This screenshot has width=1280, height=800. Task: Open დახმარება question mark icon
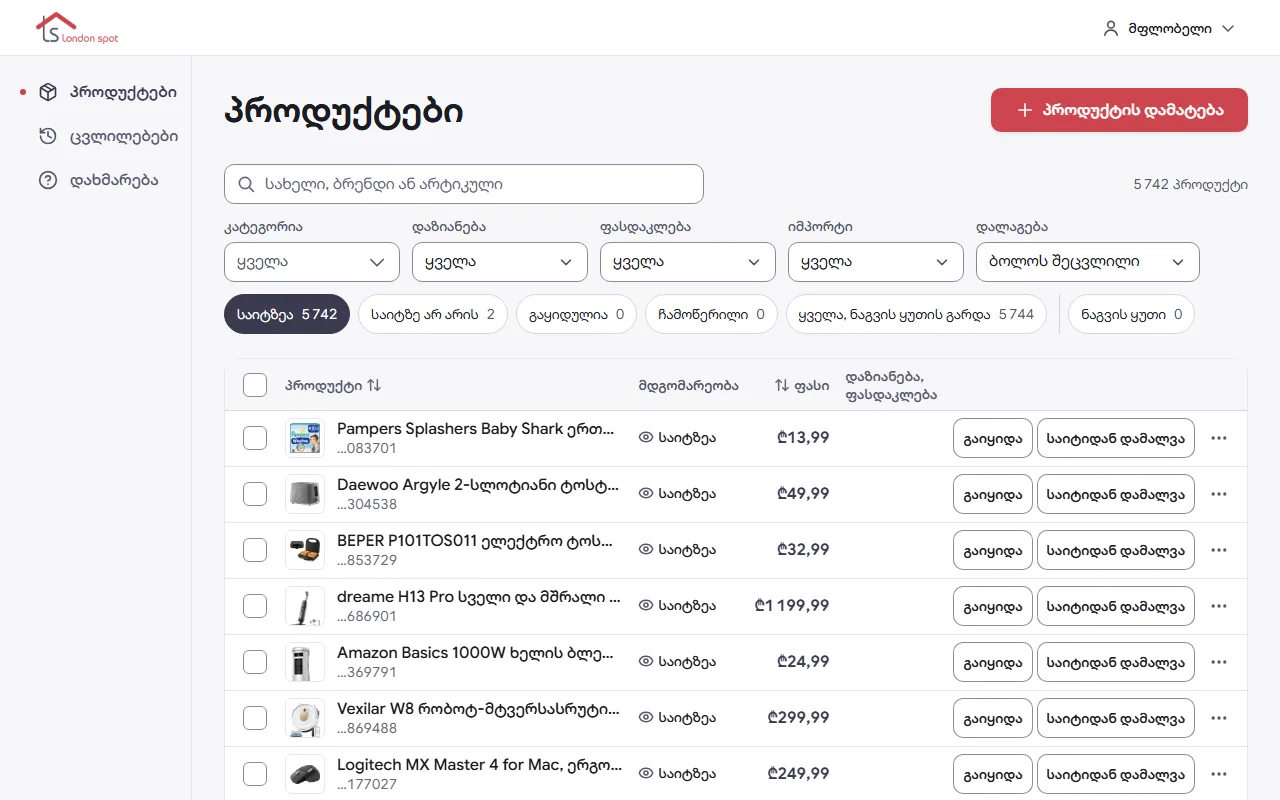pos(48,180)
